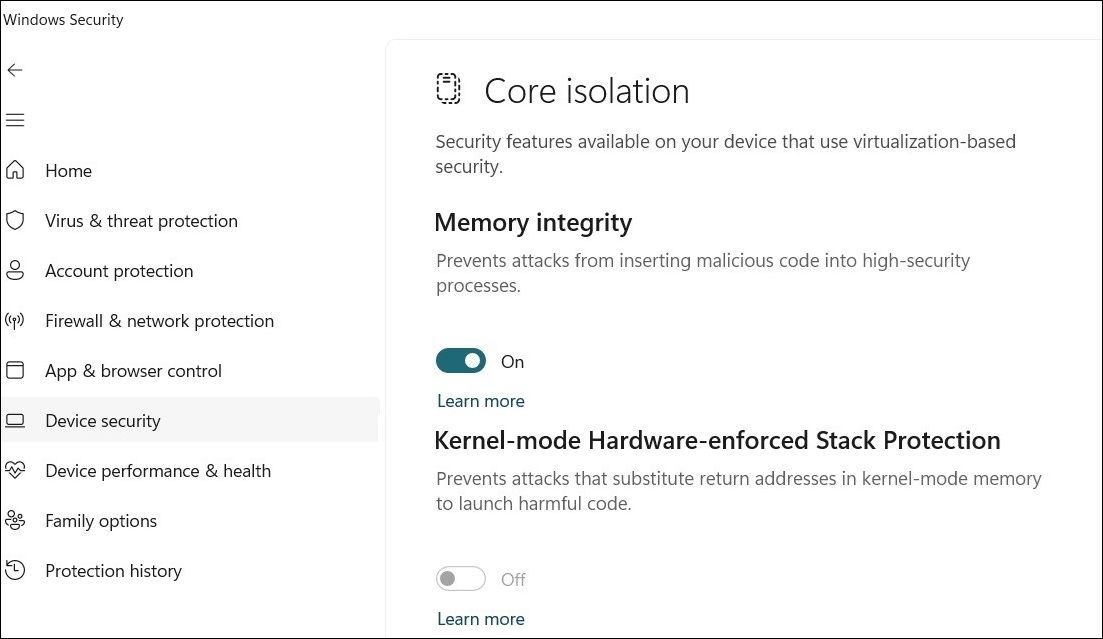
Task: Click the back arrow
Action: point(15,70)
